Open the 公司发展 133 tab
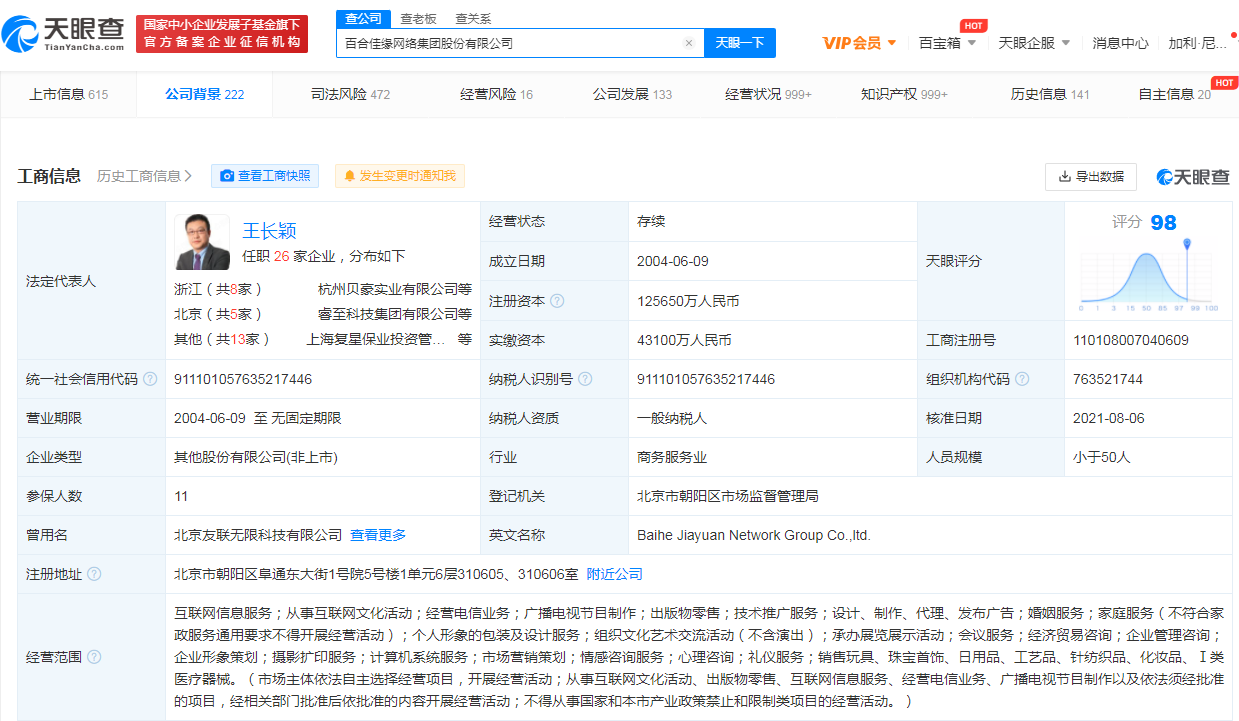 click(x=632, y=94)
